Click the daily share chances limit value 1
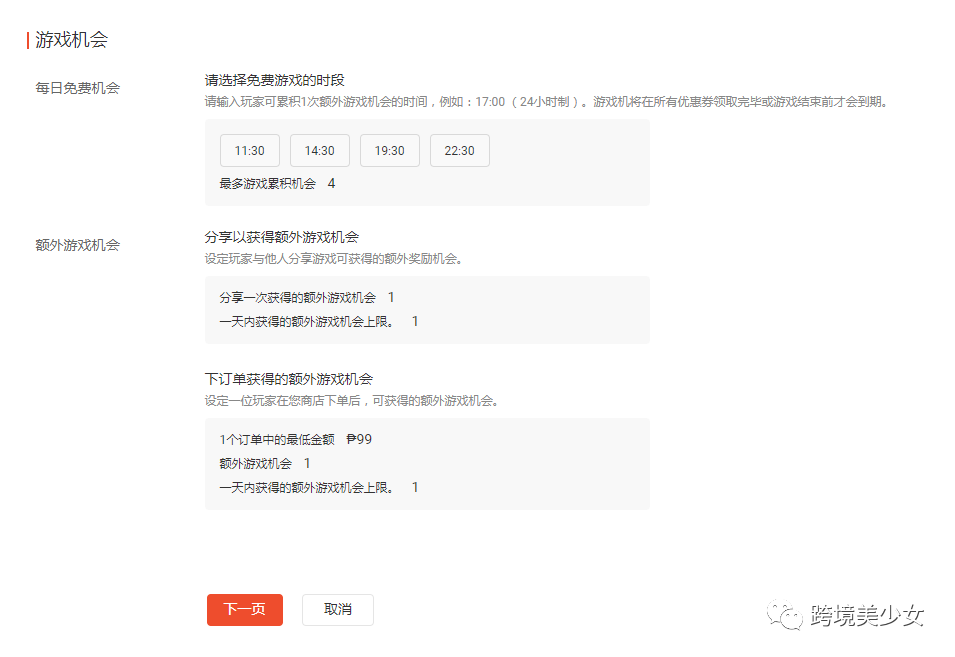This screenshot has height=657, width=955. (x=414, y=322)
